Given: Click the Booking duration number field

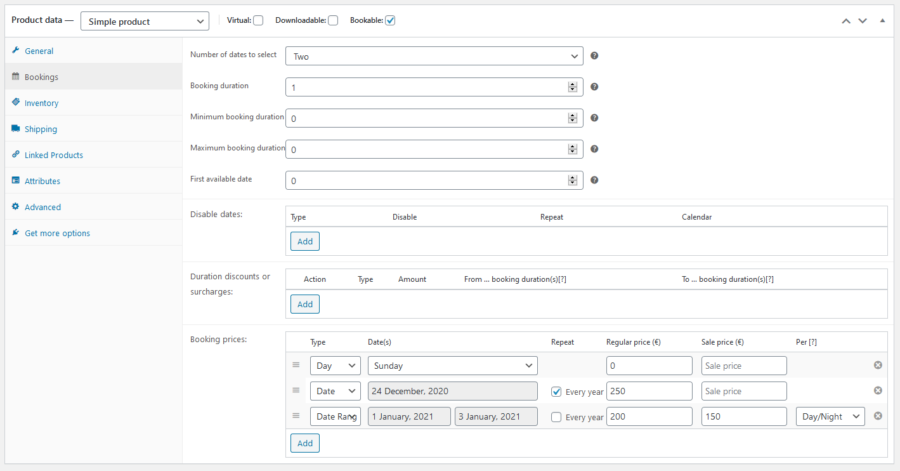Looking at the screenshot, I should [x=434, y=87].
